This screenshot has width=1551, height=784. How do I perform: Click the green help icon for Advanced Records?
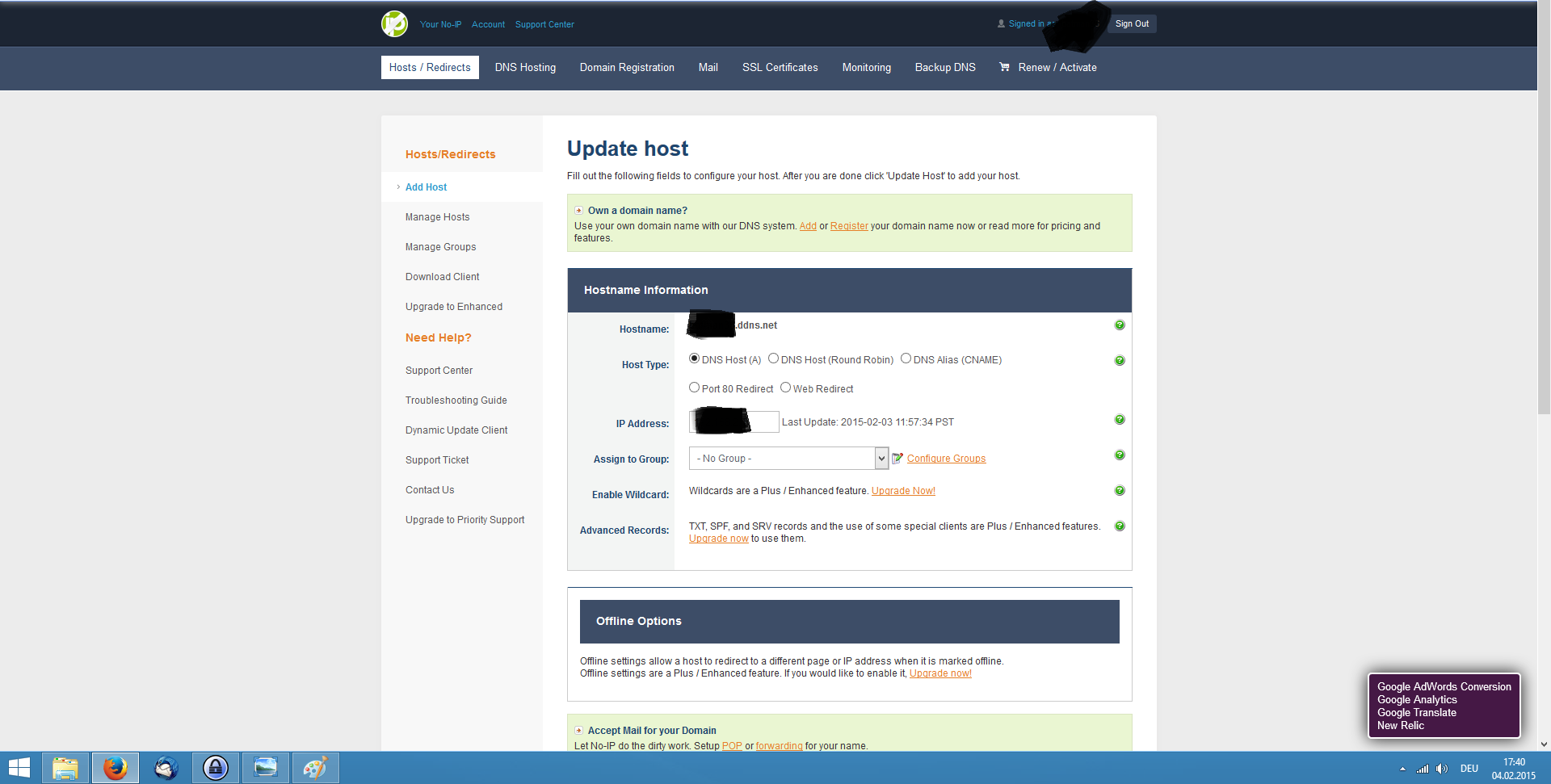[1120, 526]
